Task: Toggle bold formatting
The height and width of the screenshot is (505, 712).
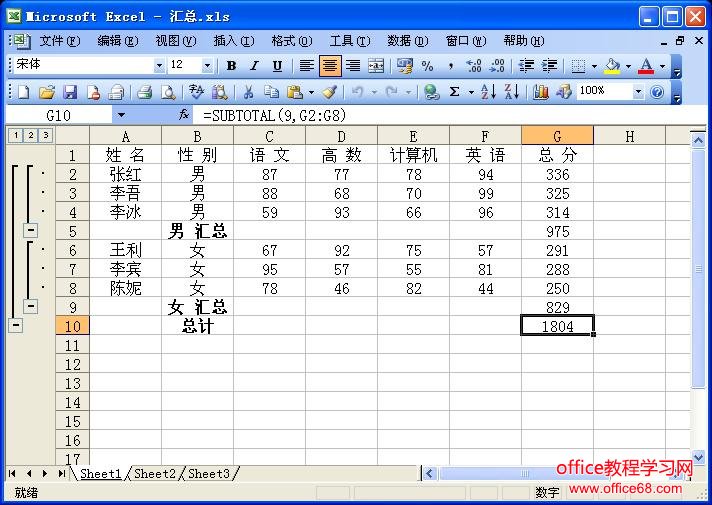Action: pos(231,66)
